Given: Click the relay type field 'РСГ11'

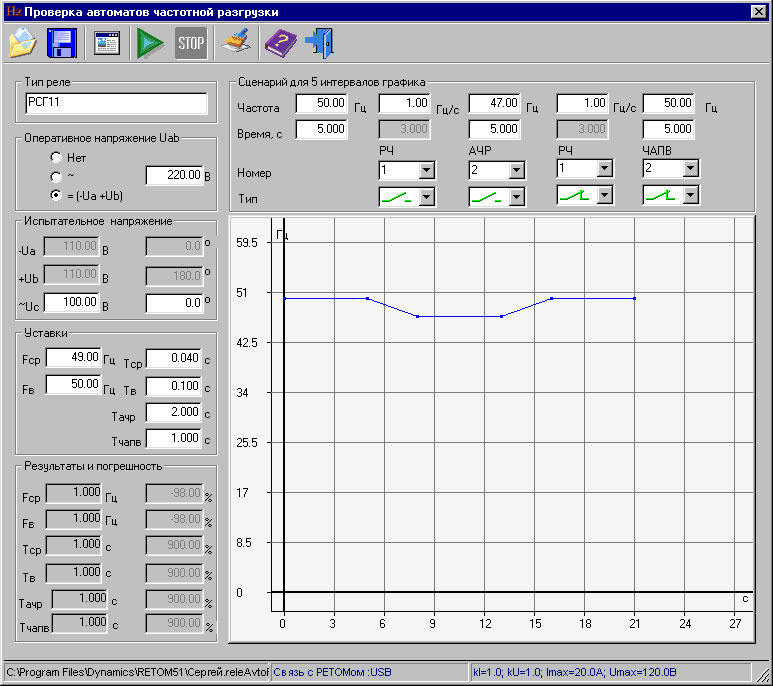Looking at the screenshot, I should (x=116, y=103).
